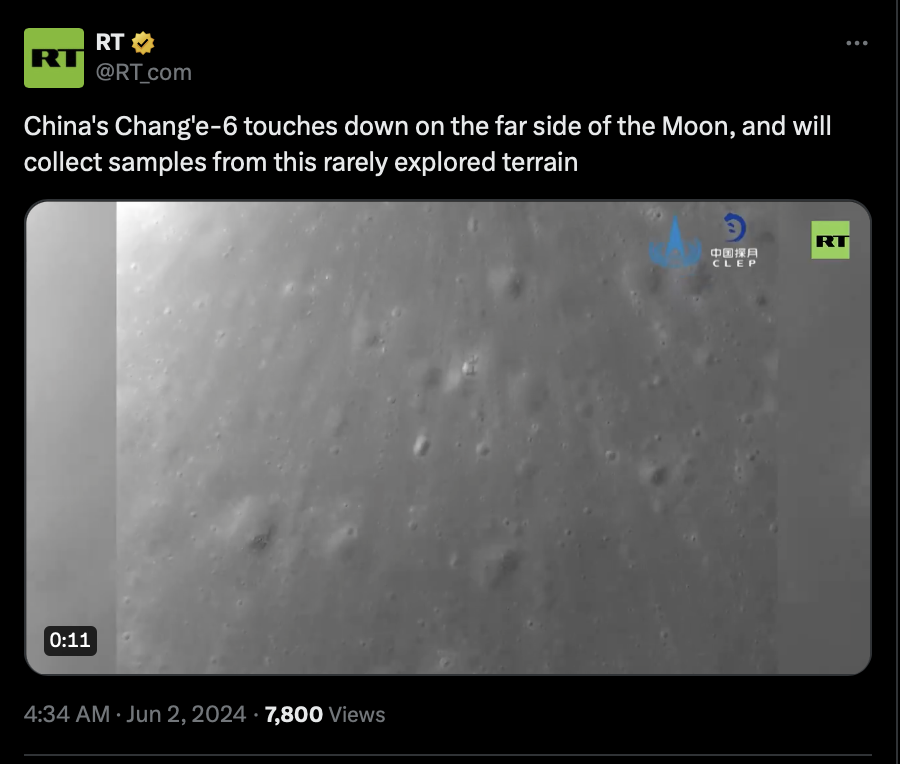Click the tweet's second line about collecting samples
This screenshot has width=900, height=764.
click(x=300, y=161)
